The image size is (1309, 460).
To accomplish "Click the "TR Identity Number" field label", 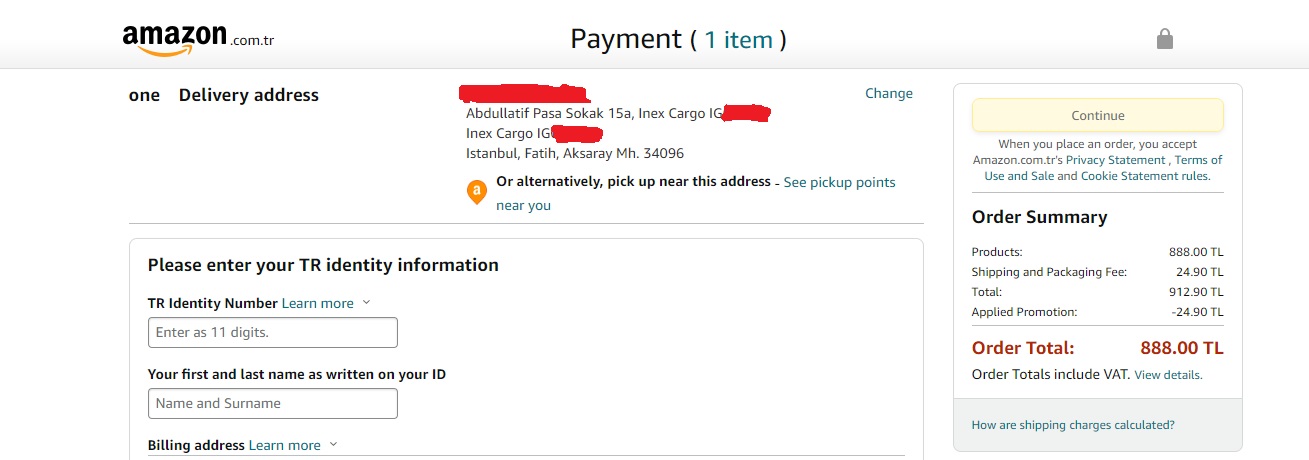I will (212, 303).
